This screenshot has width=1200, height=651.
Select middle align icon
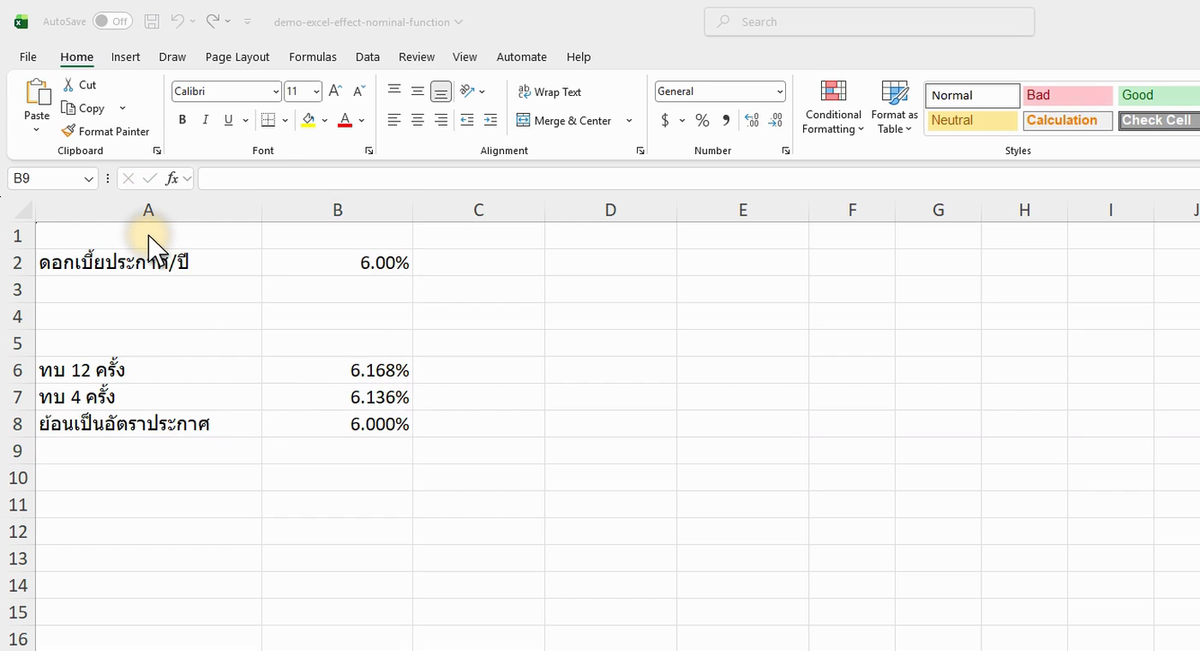point(417,91)
